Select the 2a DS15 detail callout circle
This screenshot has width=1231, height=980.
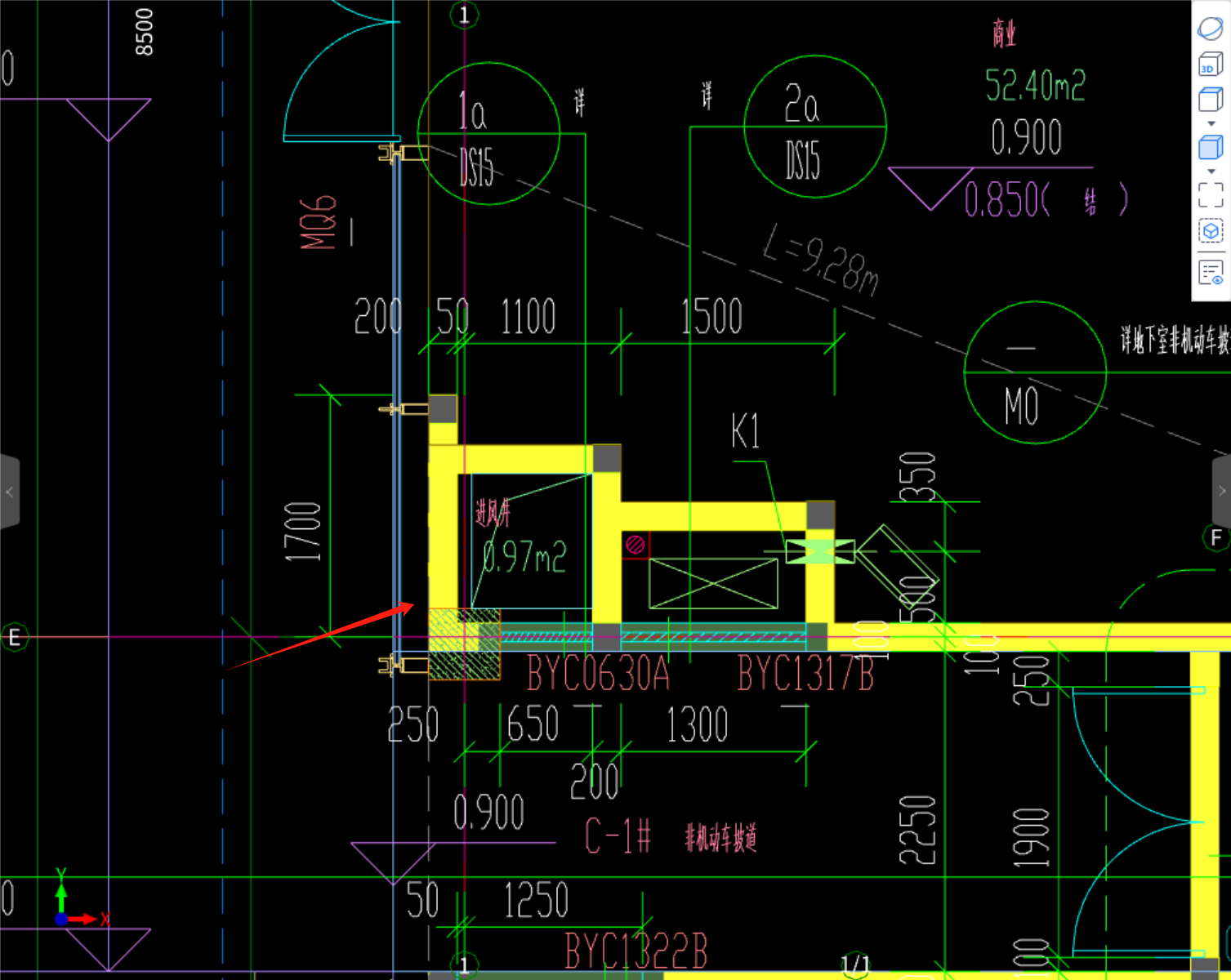(x=815, y=127)
